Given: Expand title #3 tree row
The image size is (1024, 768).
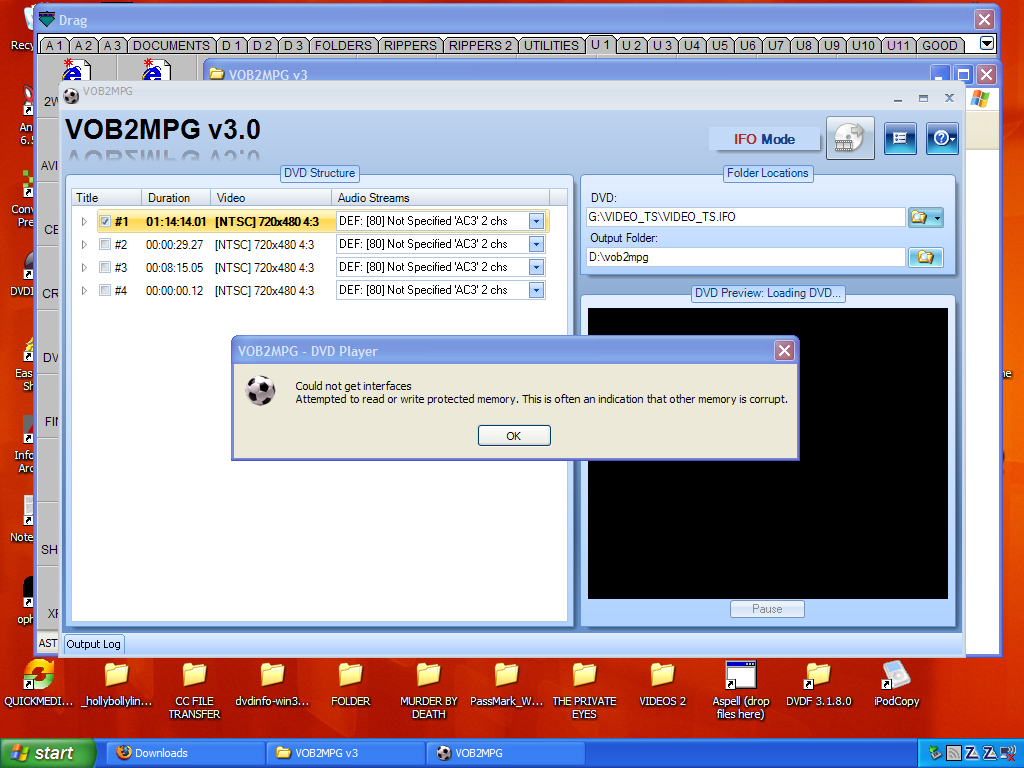Looking at the screenshot, I should pos(84,267).
